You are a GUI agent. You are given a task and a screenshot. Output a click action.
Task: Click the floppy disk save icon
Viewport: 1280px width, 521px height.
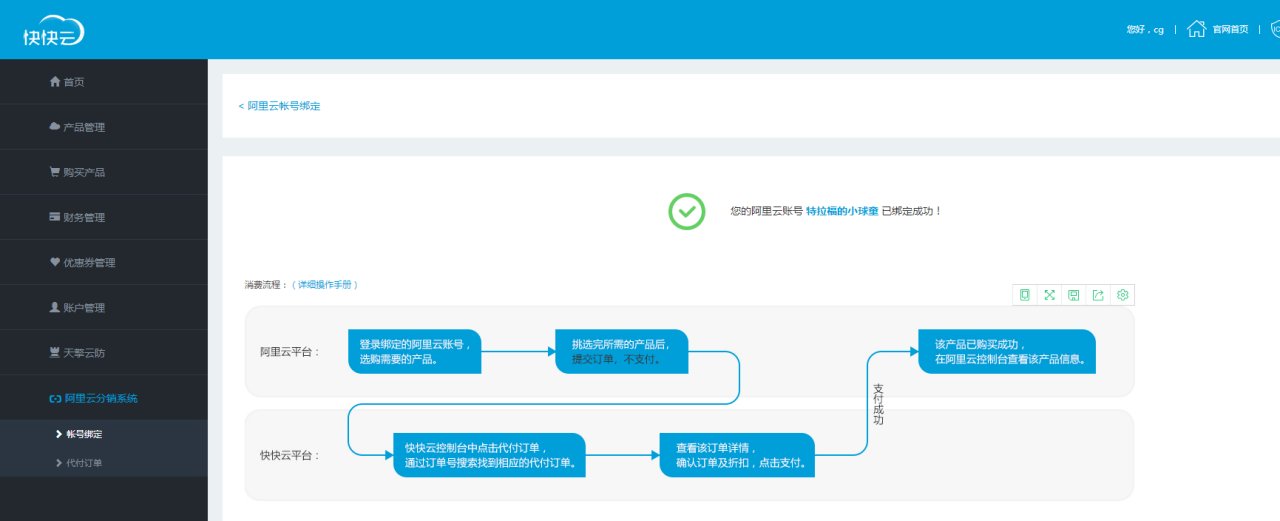click(1073, 295)
